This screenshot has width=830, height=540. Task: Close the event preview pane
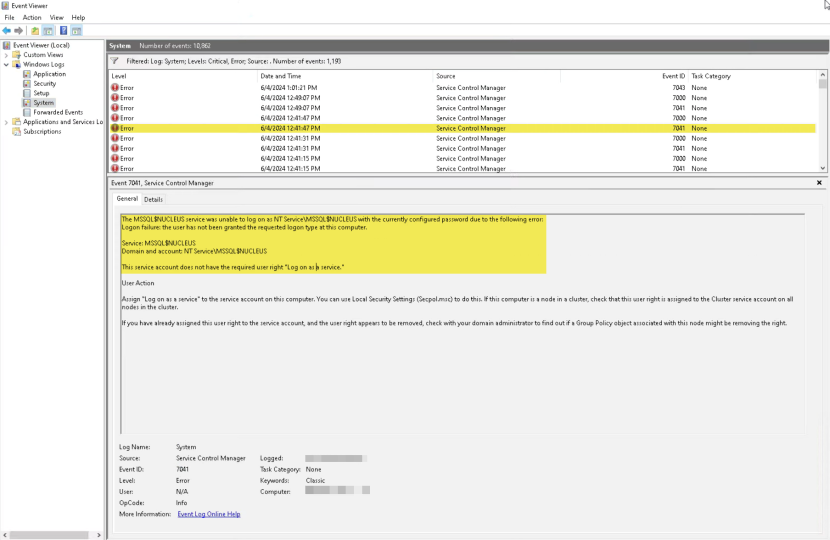click(x=819, y=183)
